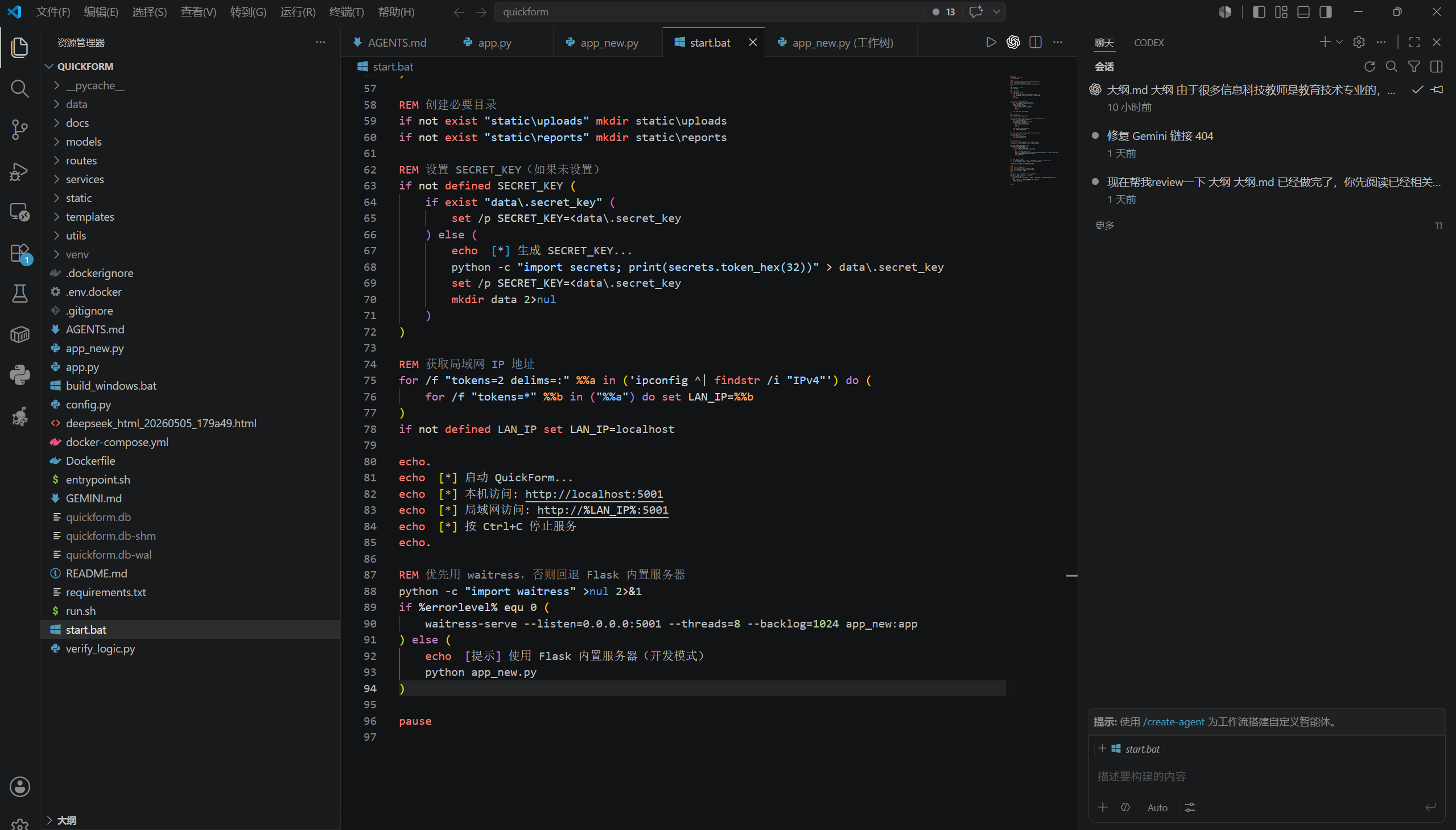Toggle primary side bar visibility
The width and height of the screenshot is (1456, 830).
pos(1259,12)
